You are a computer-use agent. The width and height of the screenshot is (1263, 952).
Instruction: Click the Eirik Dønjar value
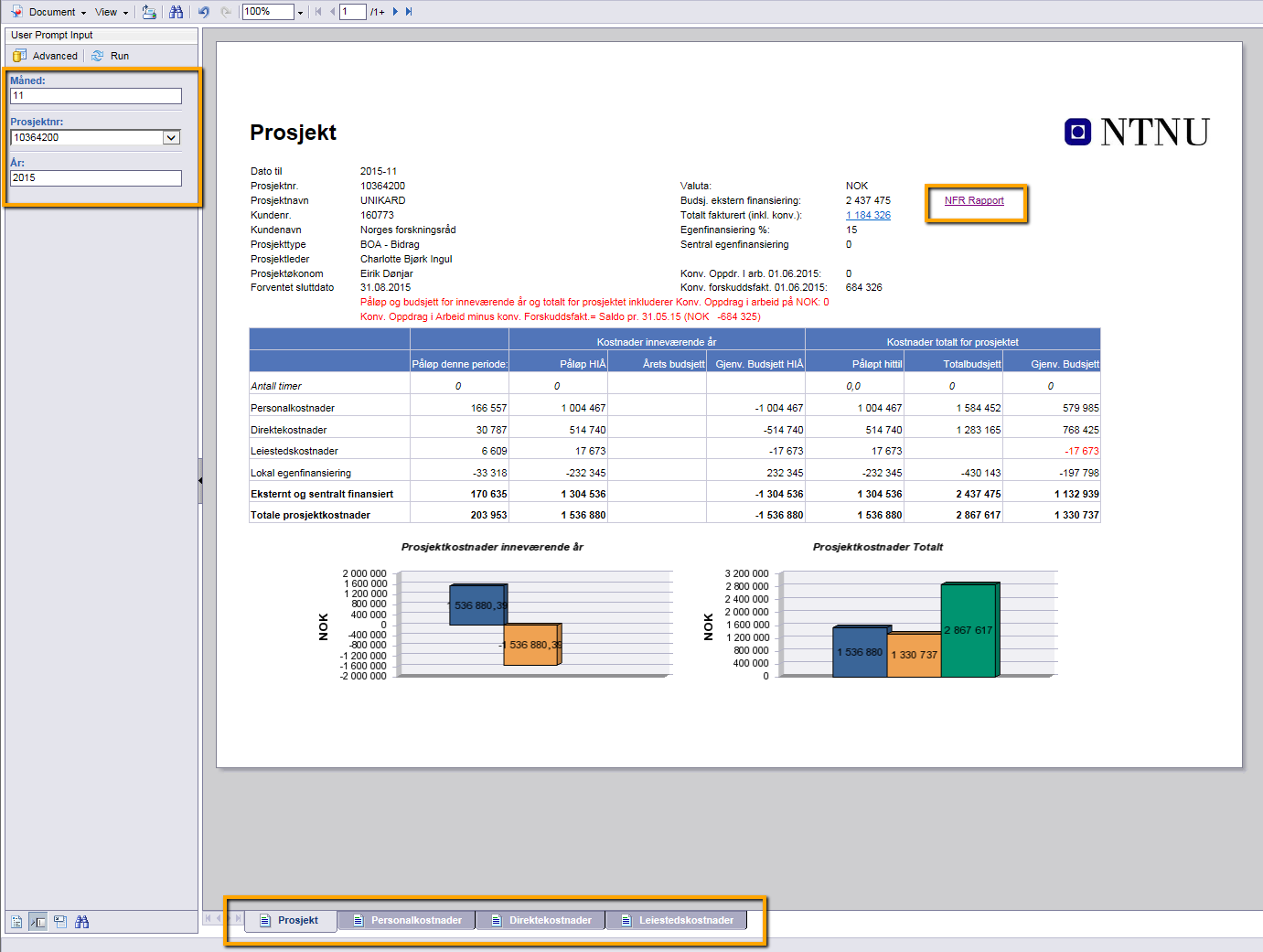387,274
